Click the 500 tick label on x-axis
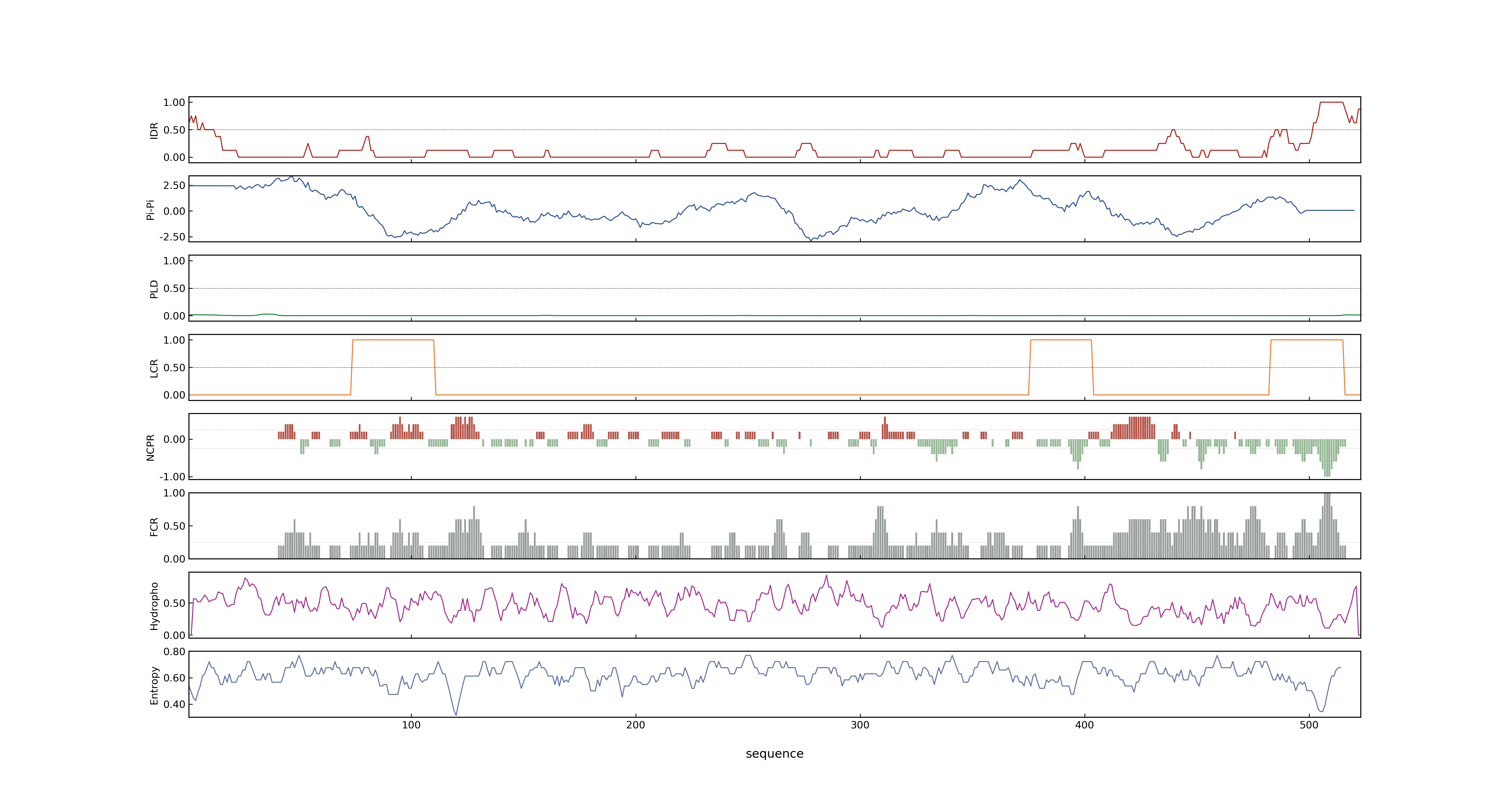Screen dimensions: 1512x806 tap(1309, 725)
